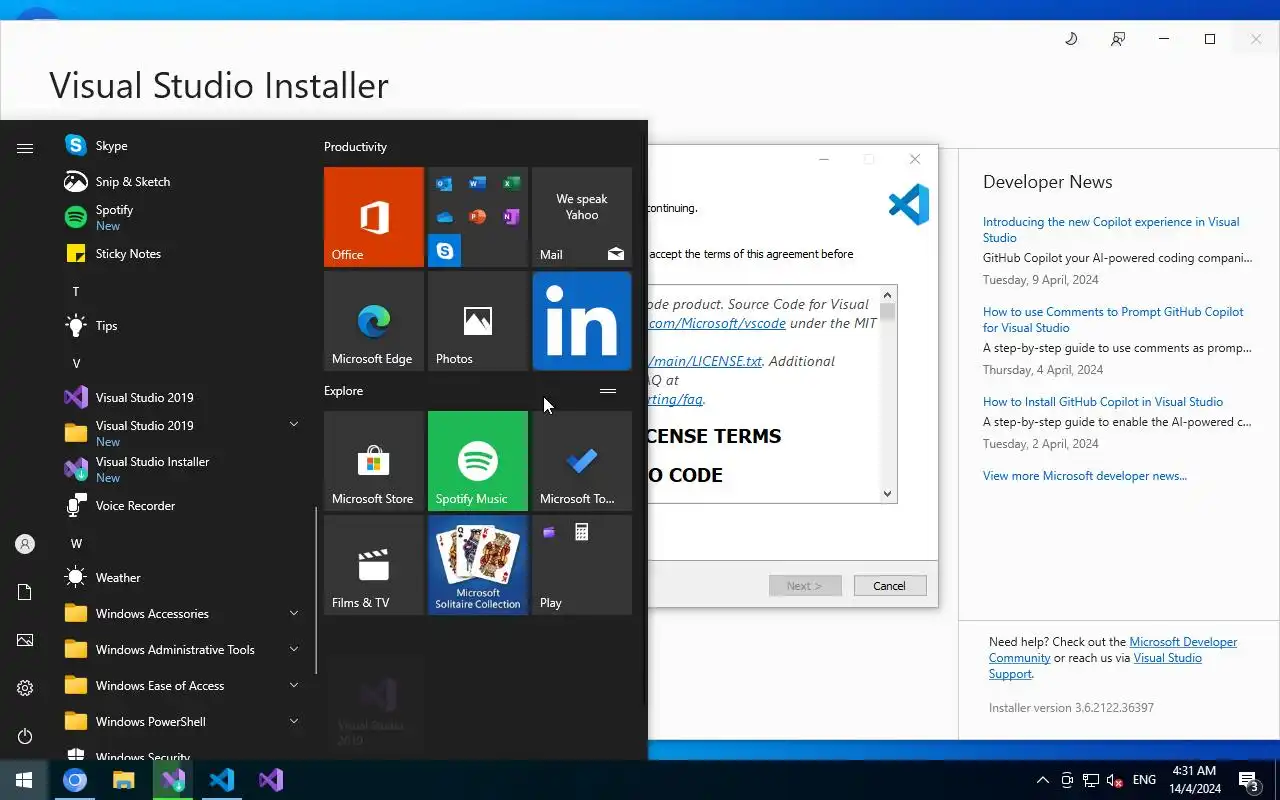Open Settings from the Start menu sidebar
Image resolution: width=1280 pixels, height=800 pixels.
pos(25,688)
